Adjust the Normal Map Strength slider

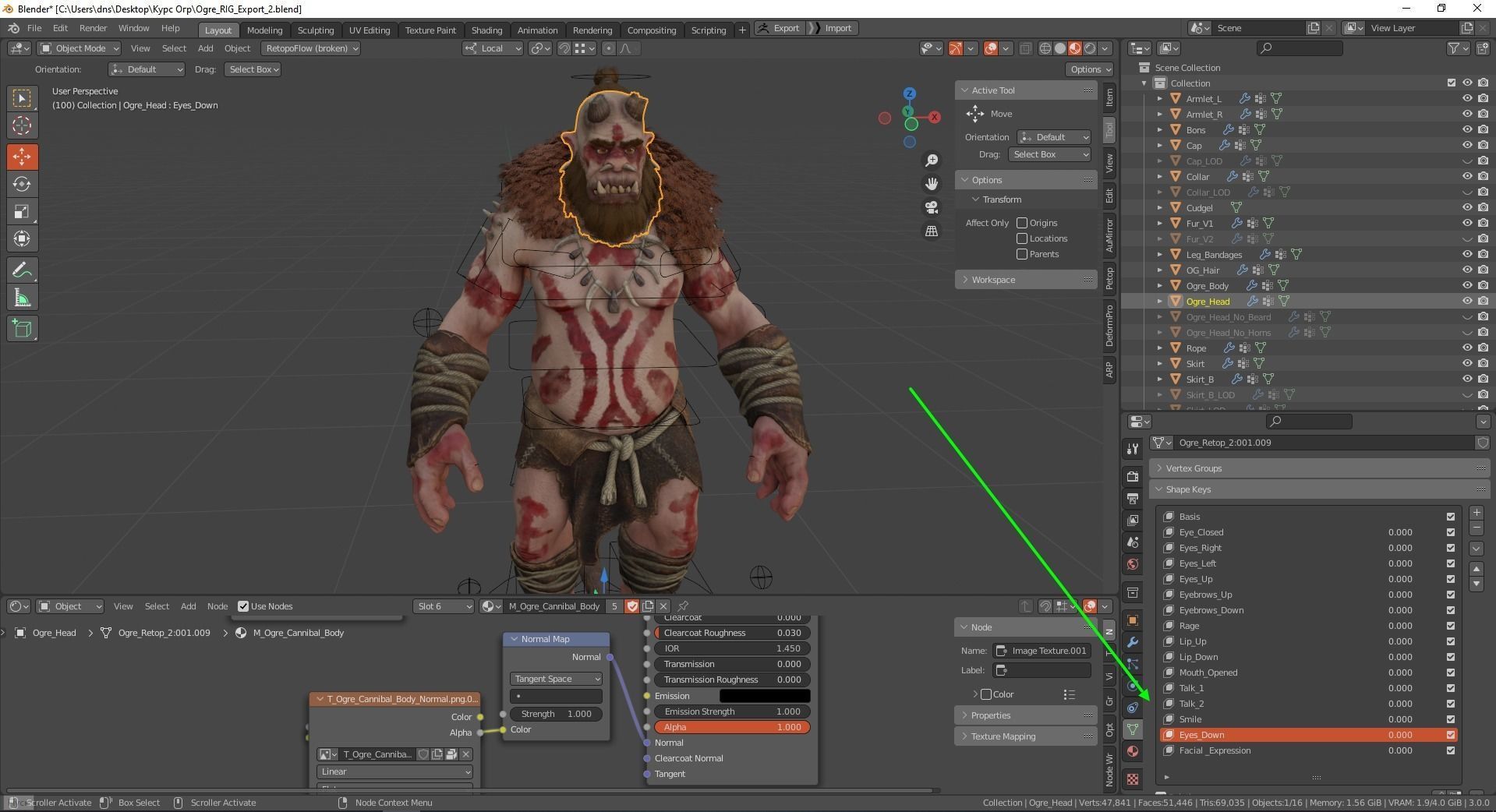click(557, 714)
